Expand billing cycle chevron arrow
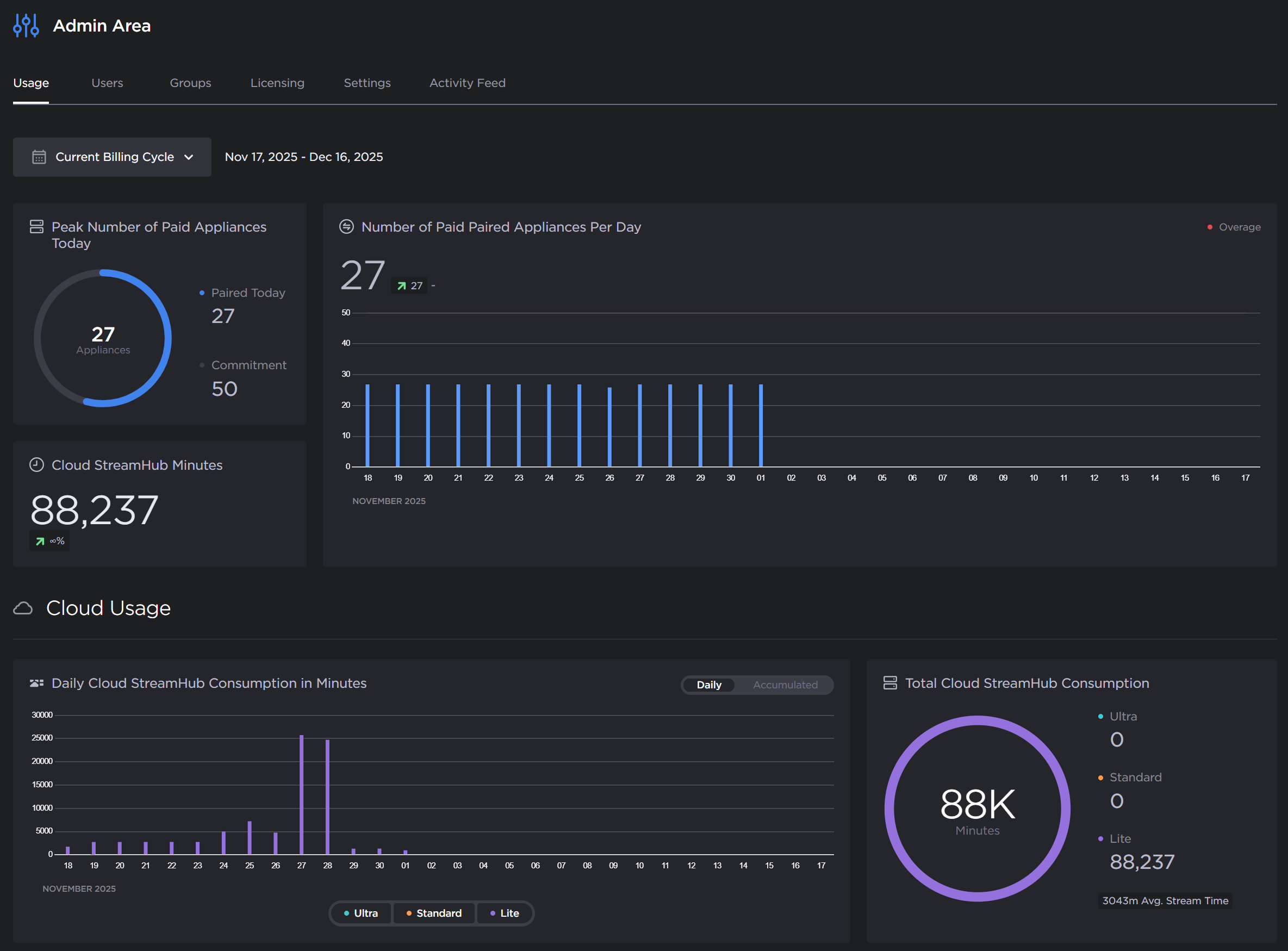1288x951 pixels. (189, 157)
